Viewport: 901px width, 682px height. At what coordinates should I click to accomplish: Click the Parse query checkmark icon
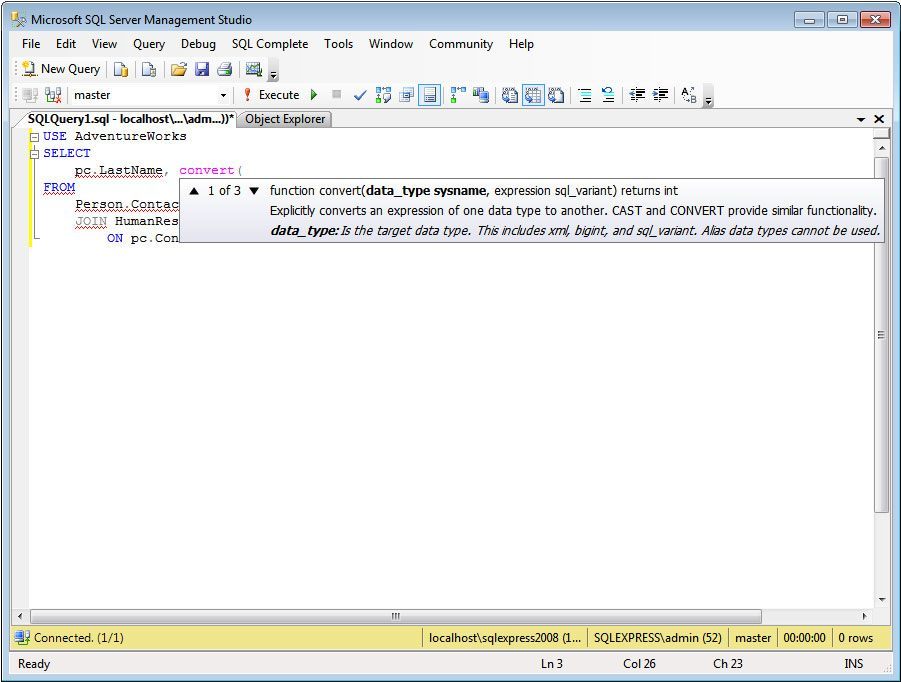coord(359,95)
